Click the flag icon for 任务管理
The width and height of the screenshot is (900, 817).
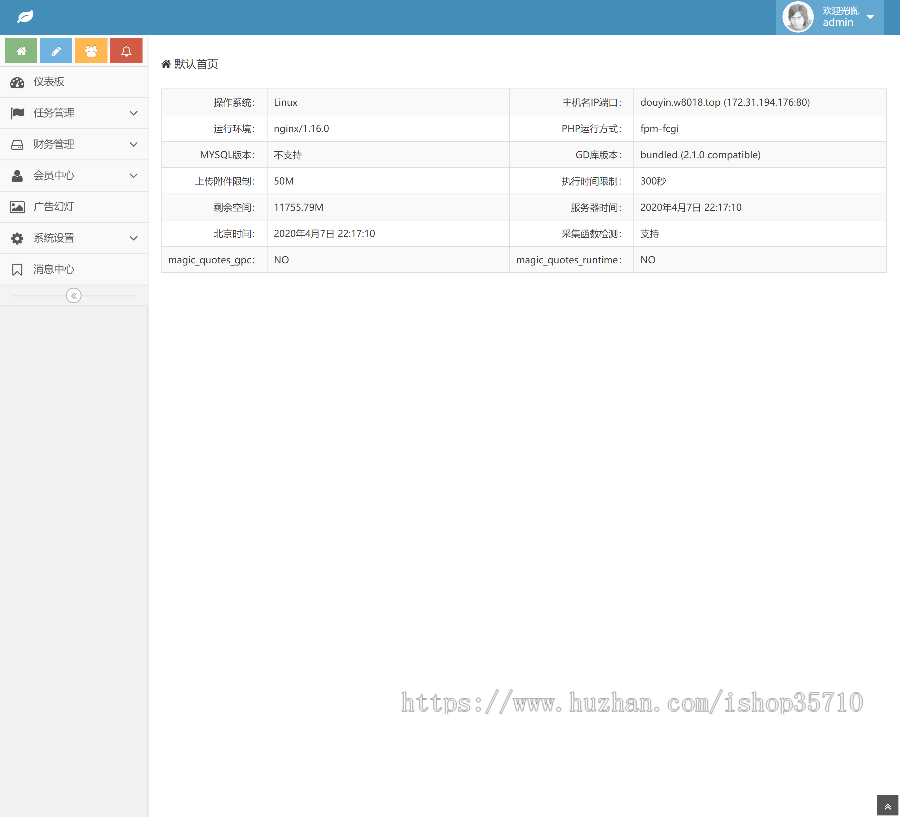(17, 113)
